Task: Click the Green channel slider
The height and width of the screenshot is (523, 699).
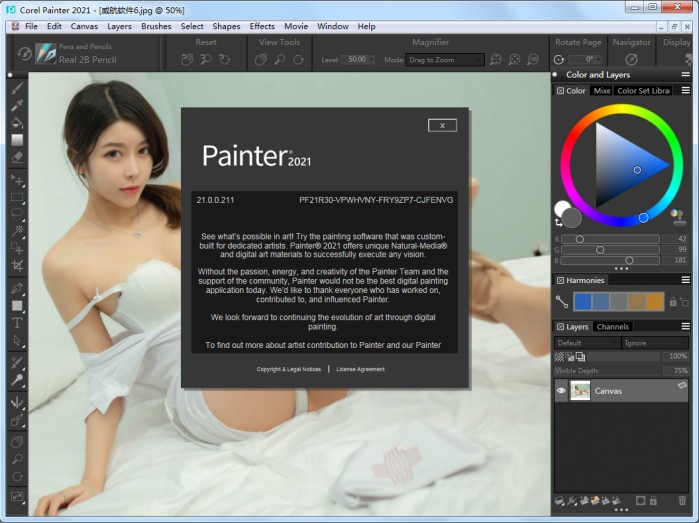Action: point(610,250)
